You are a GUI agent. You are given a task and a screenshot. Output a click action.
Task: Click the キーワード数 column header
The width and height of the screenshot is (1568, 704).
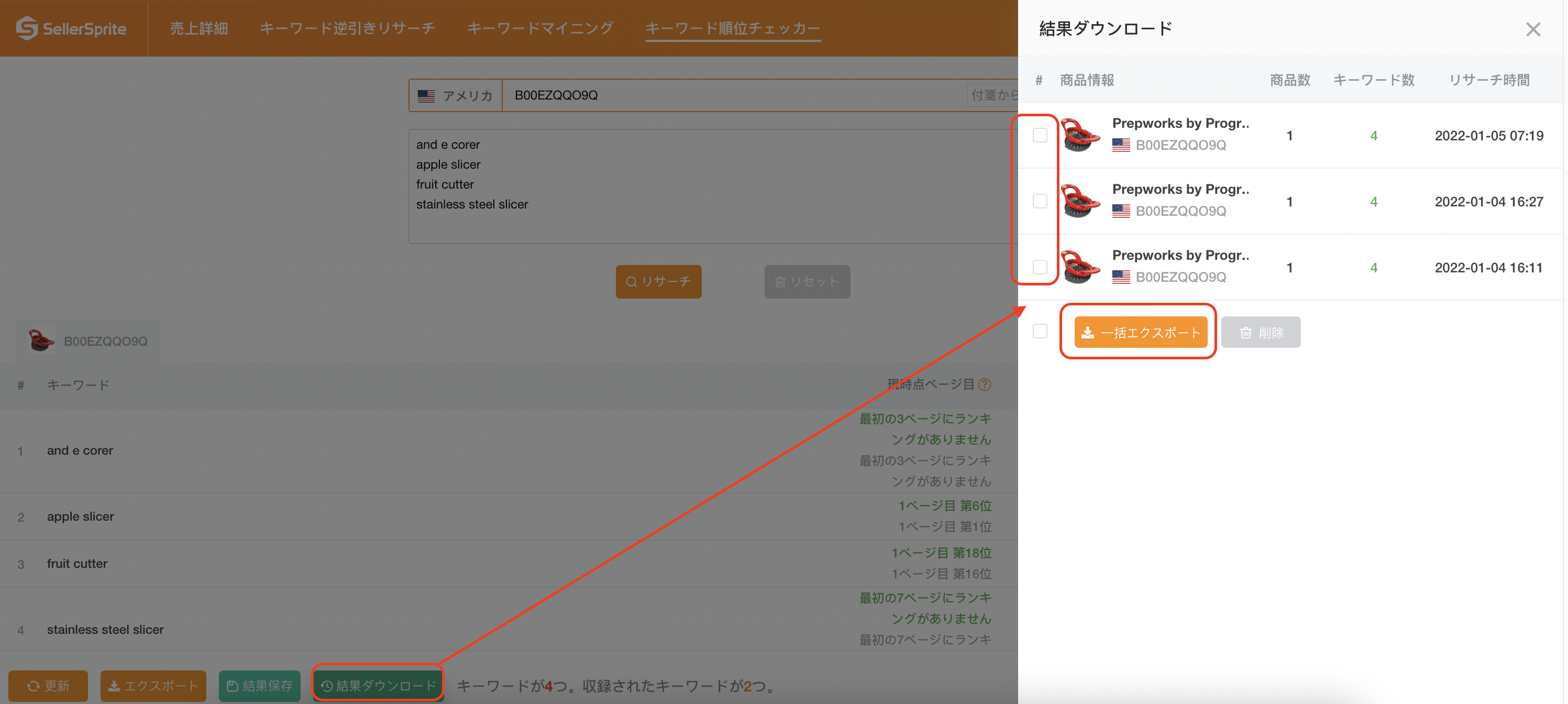(x=1373, y=80)
